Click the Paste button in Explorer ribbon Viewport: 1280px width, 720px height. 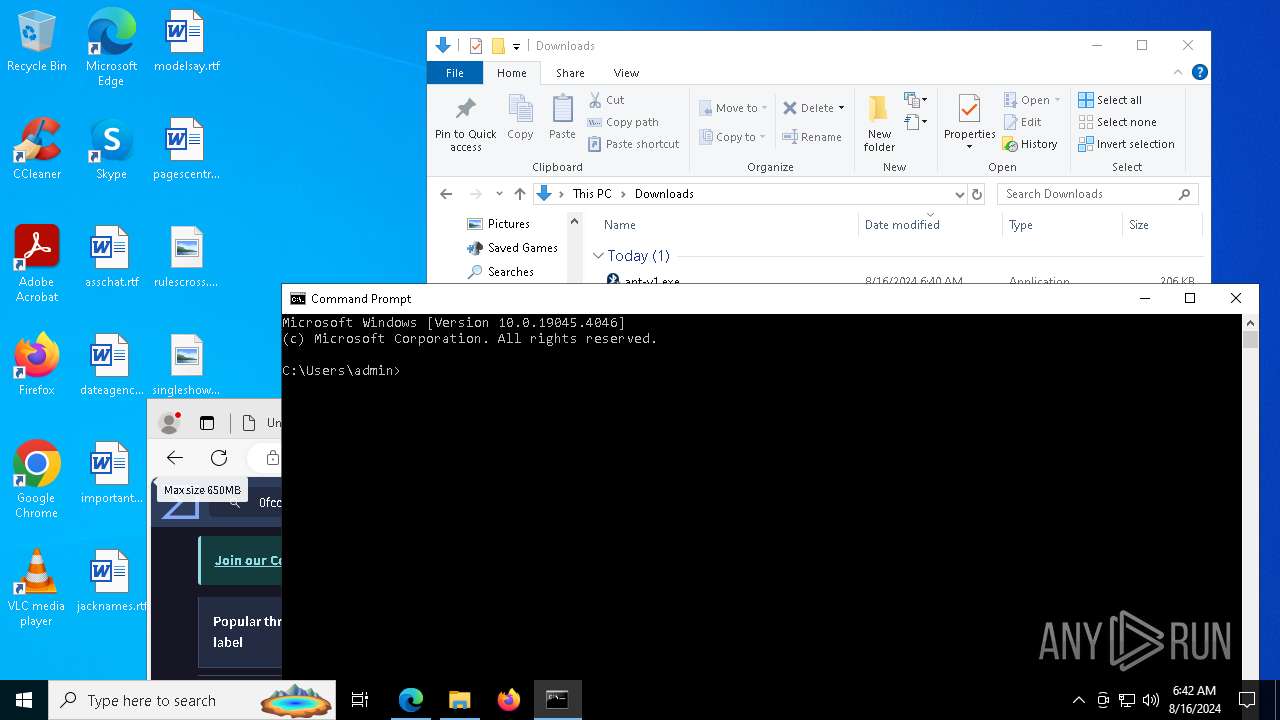pos(562,118)
